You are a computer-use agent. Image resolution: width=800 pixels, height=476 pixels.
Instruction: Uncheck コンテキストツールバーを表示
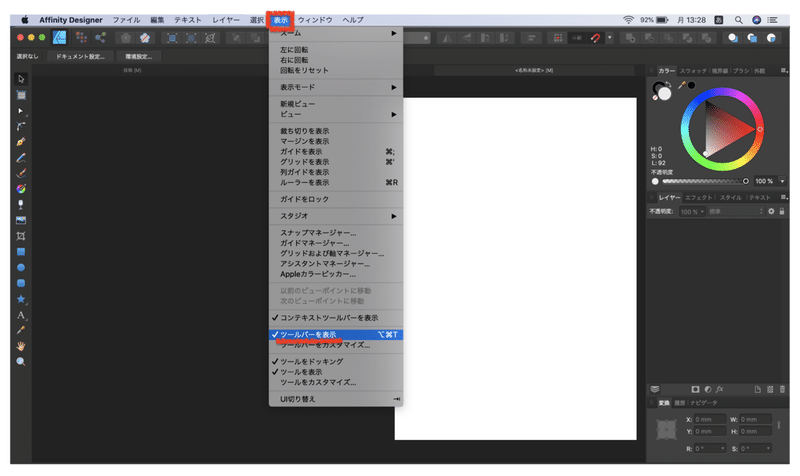(336, 318)
